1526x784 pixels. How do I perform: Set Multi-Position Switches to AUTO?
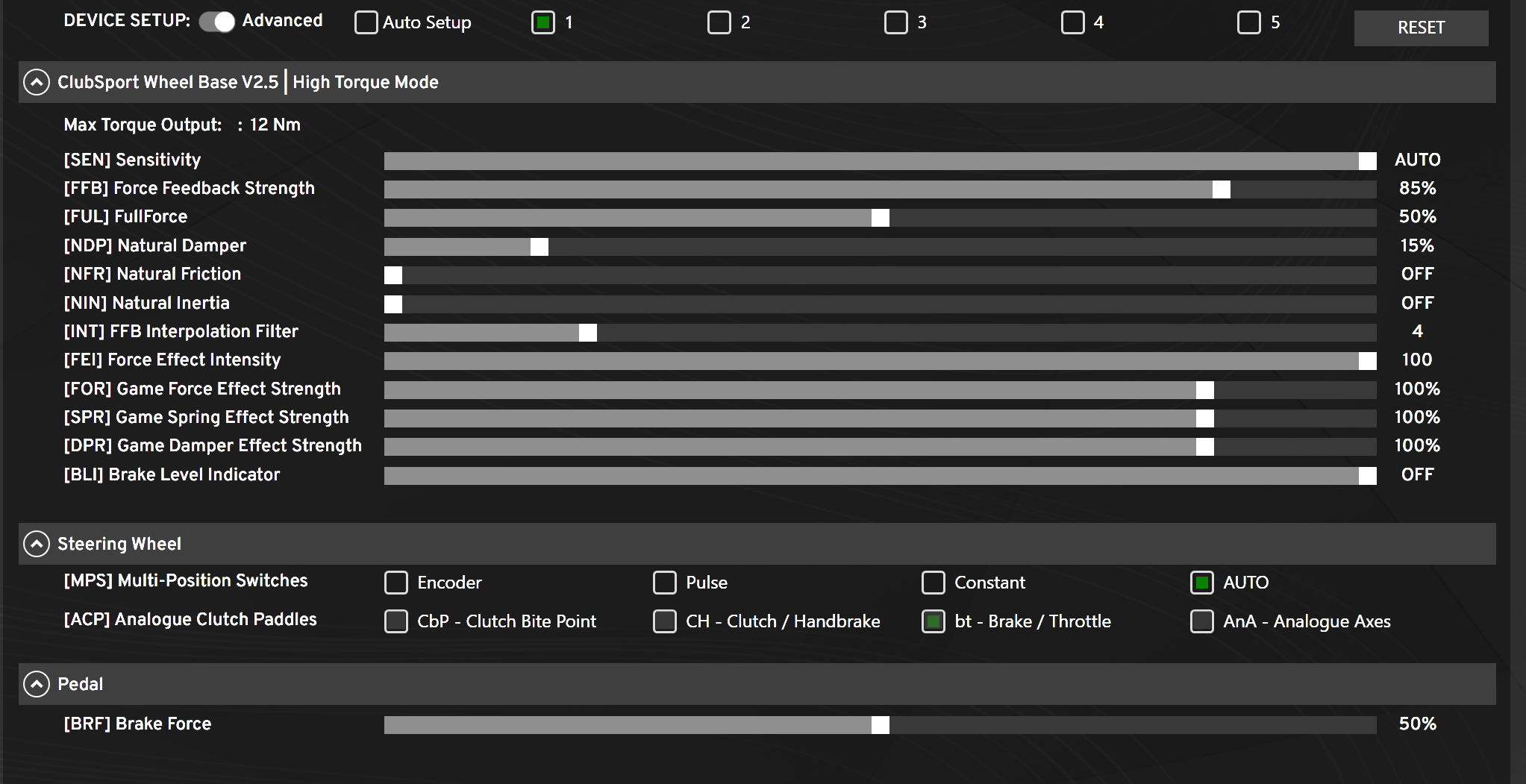1202,583
